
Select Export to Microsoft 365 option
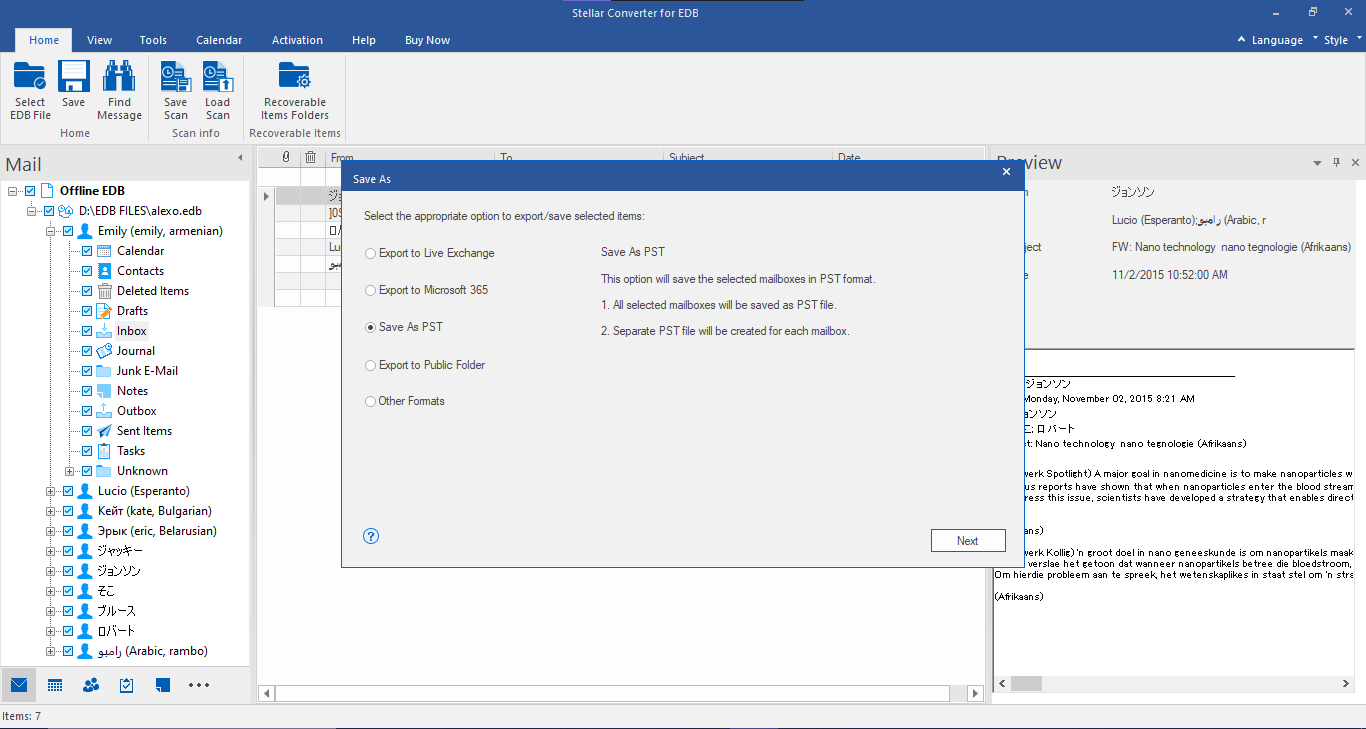click(427, 290)
